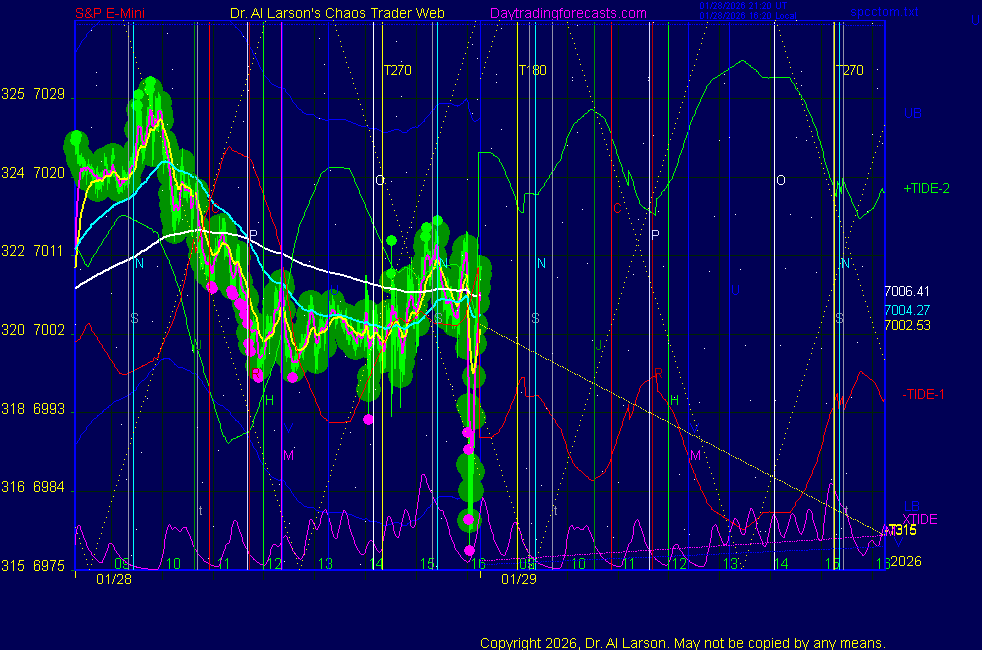Select the +TIDE-2 legend label
The height and width of the screenshot is (650, 982).
coord(926,188)
